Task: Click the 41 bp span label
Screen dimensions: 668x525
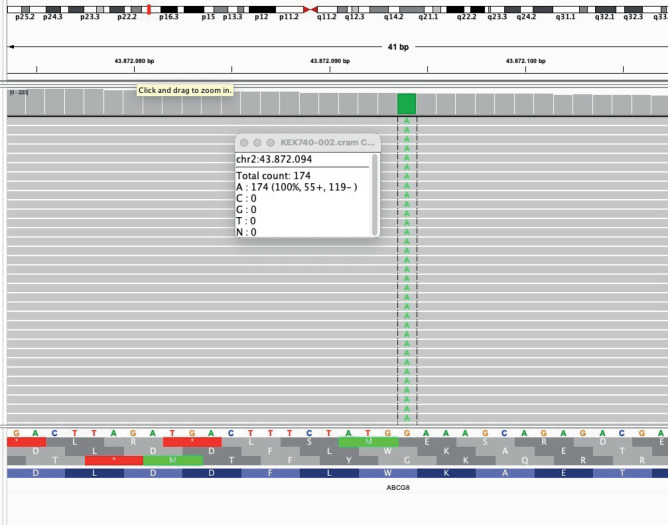Action: click(x=398, y=47)
